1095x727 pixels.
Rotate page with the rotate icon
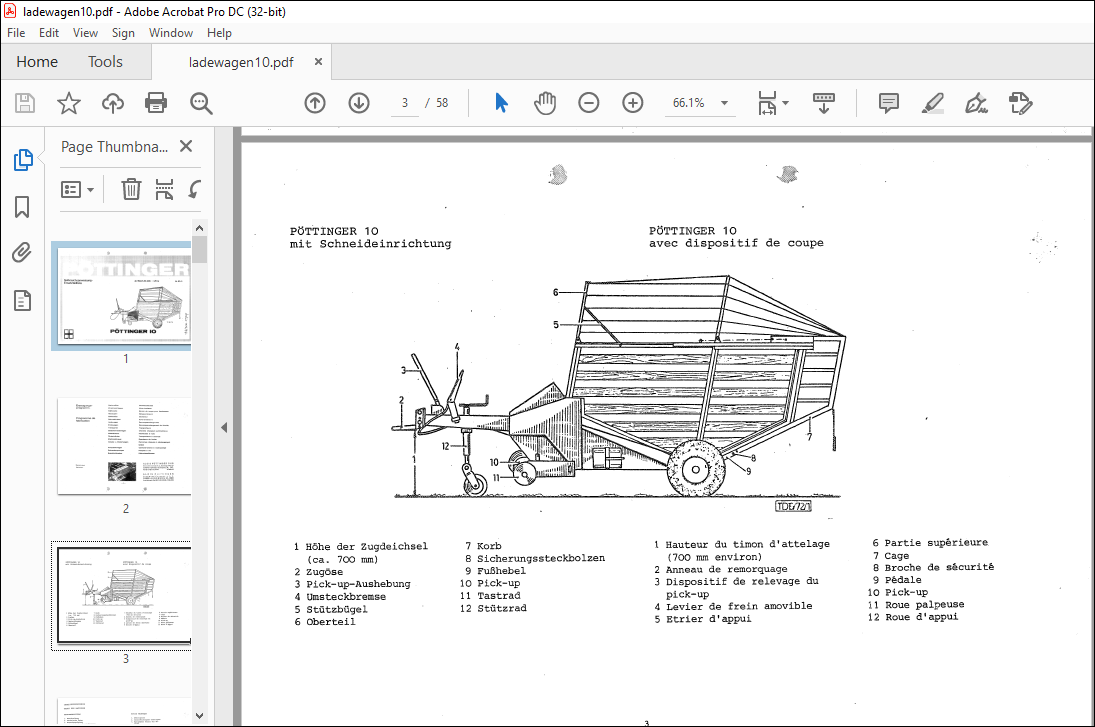pos(195,189)
